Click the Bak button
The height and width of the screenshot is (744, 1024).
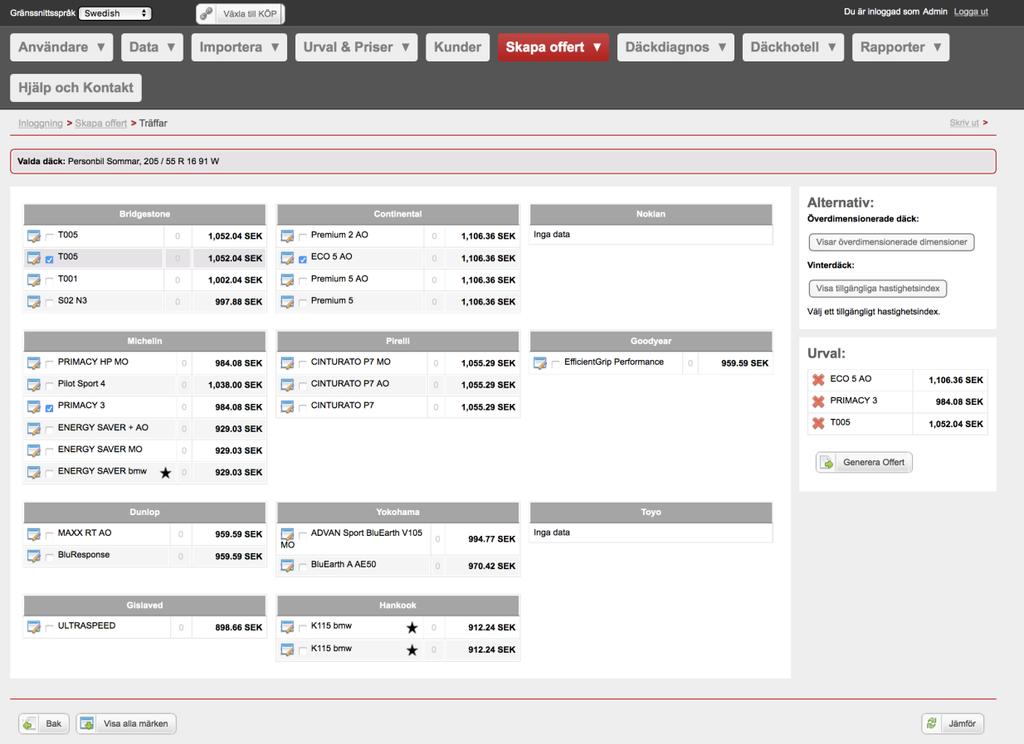click(x=44, y=724)
